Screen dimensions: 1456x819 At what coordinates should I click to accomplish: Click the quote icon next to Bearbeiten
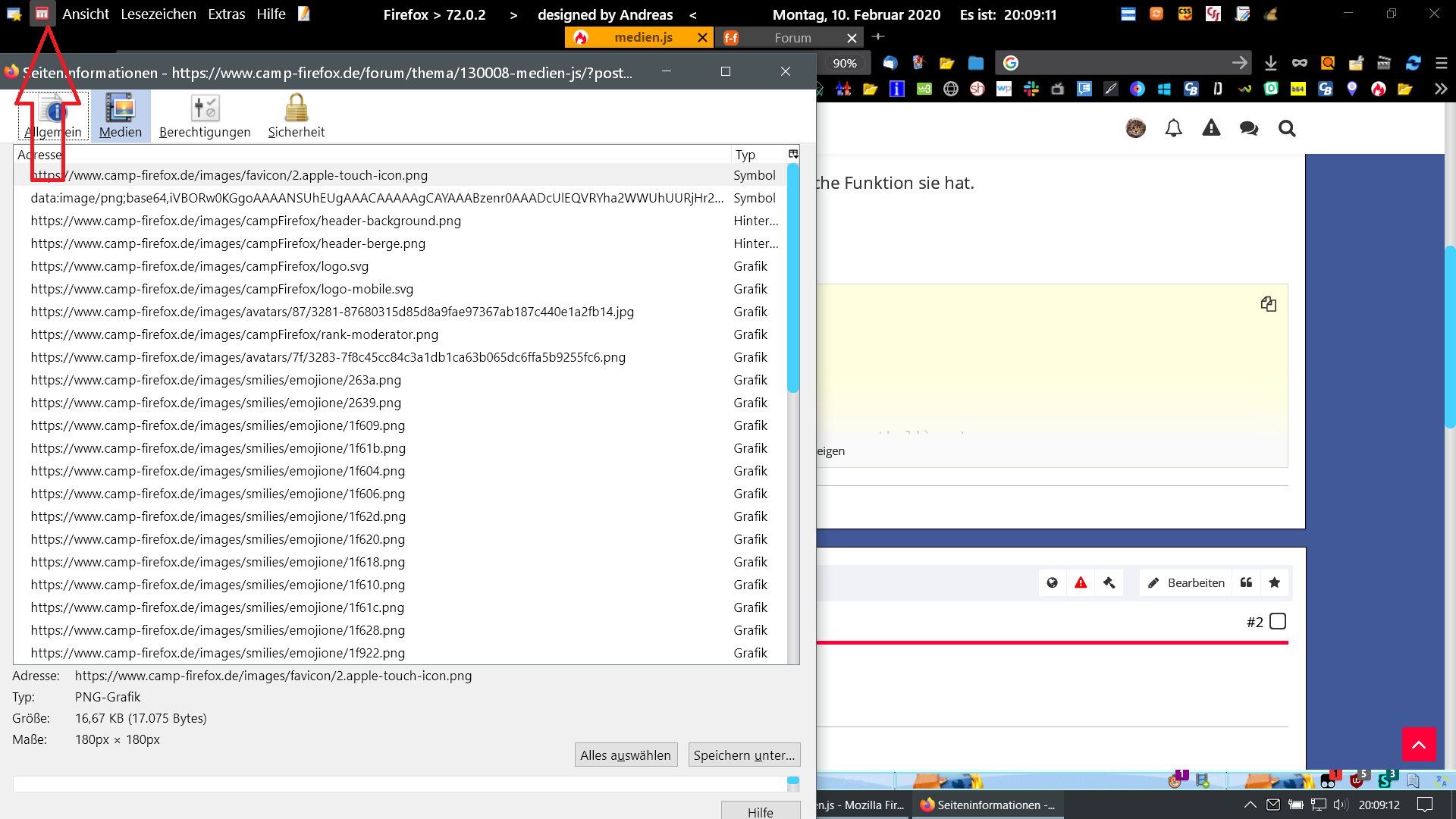tap(1246, 582)
